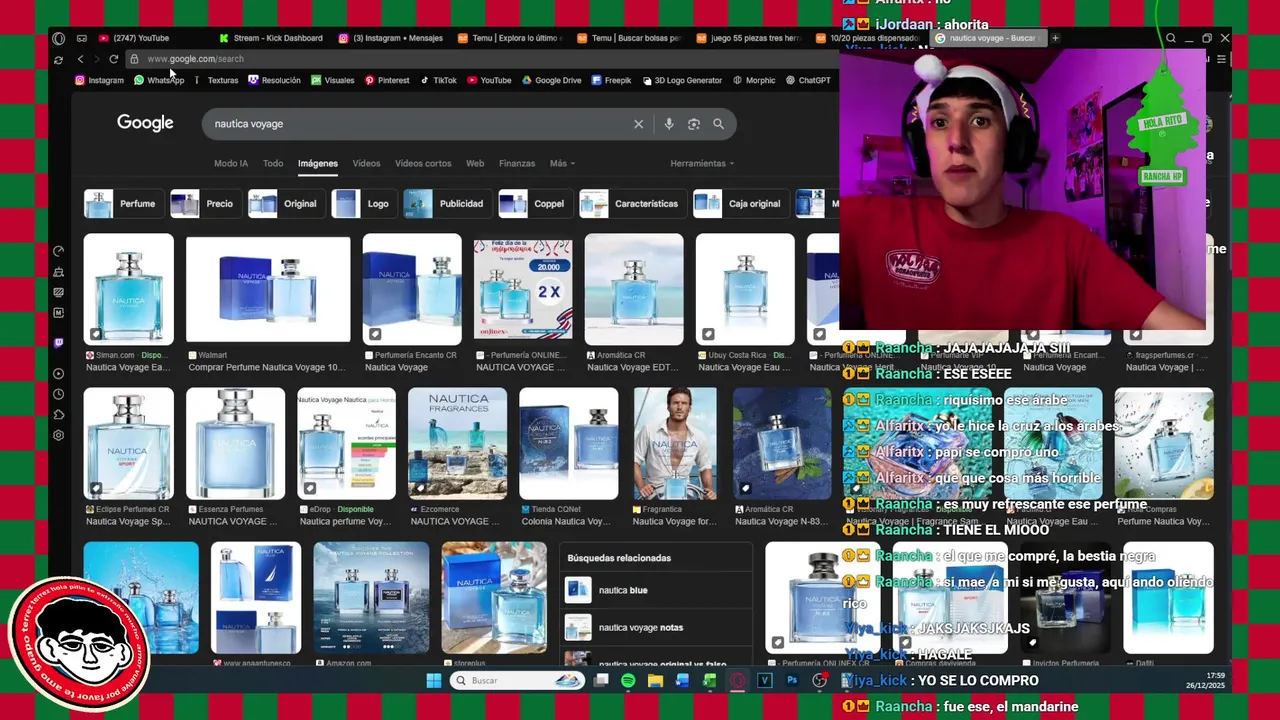The image size is (1280, 720).
Task: Open the sidebar player icon
Action: click(59, 374)
